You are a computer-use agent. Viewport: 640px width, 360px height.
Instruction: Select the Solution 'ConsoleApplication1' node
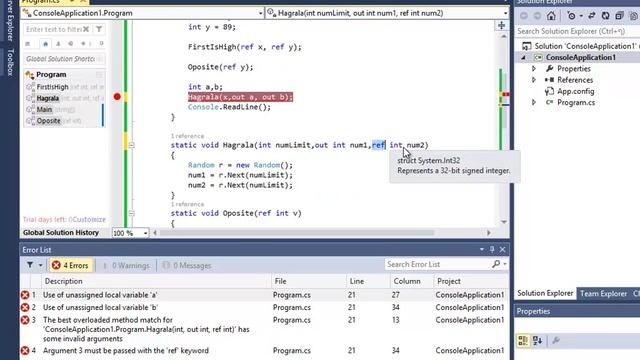pos(580,46)
